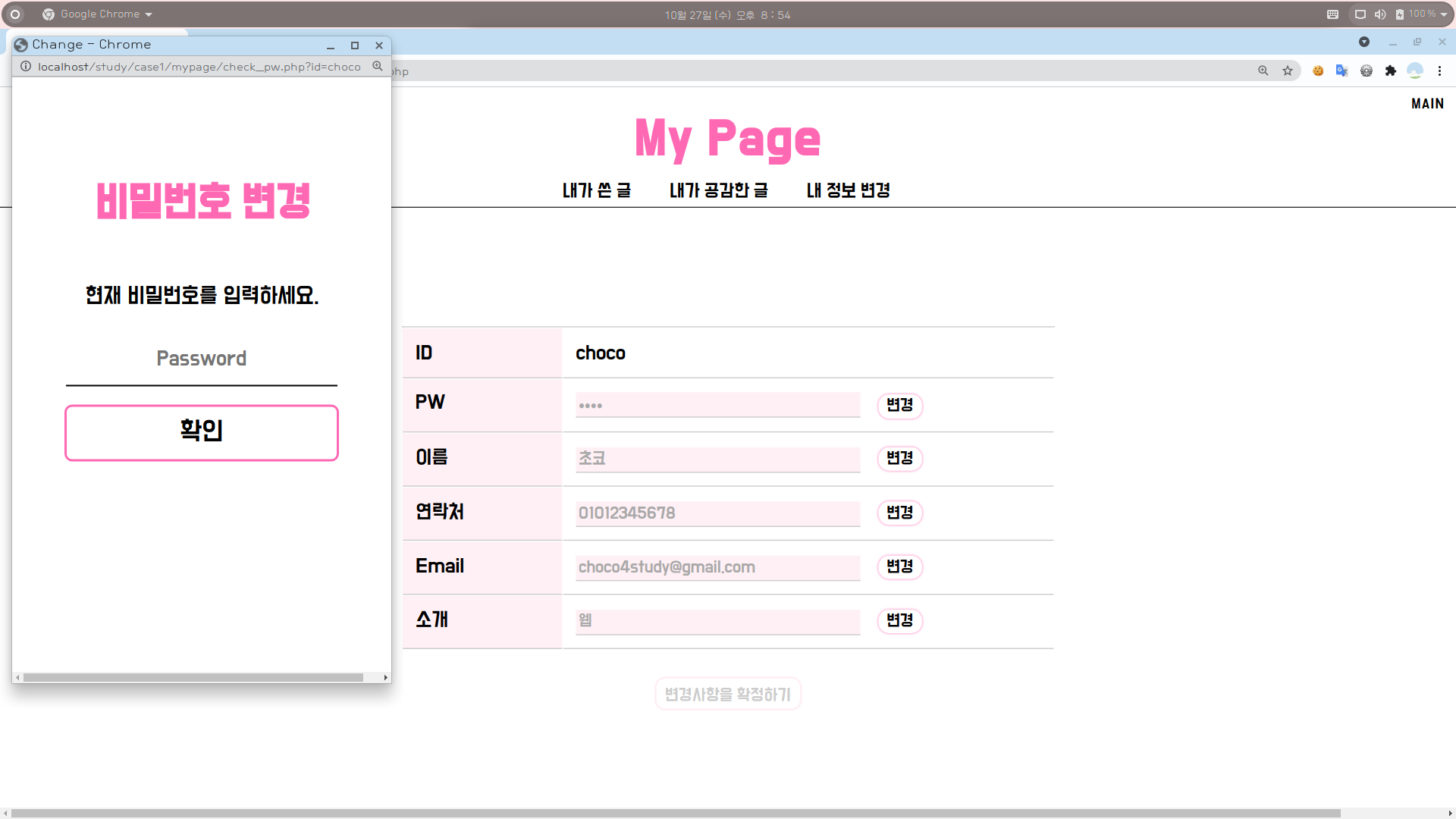The height and width of the screenshot is (819, 1456).
Task: Click the 변경 button next to Email
Action: tap(899, 566)
